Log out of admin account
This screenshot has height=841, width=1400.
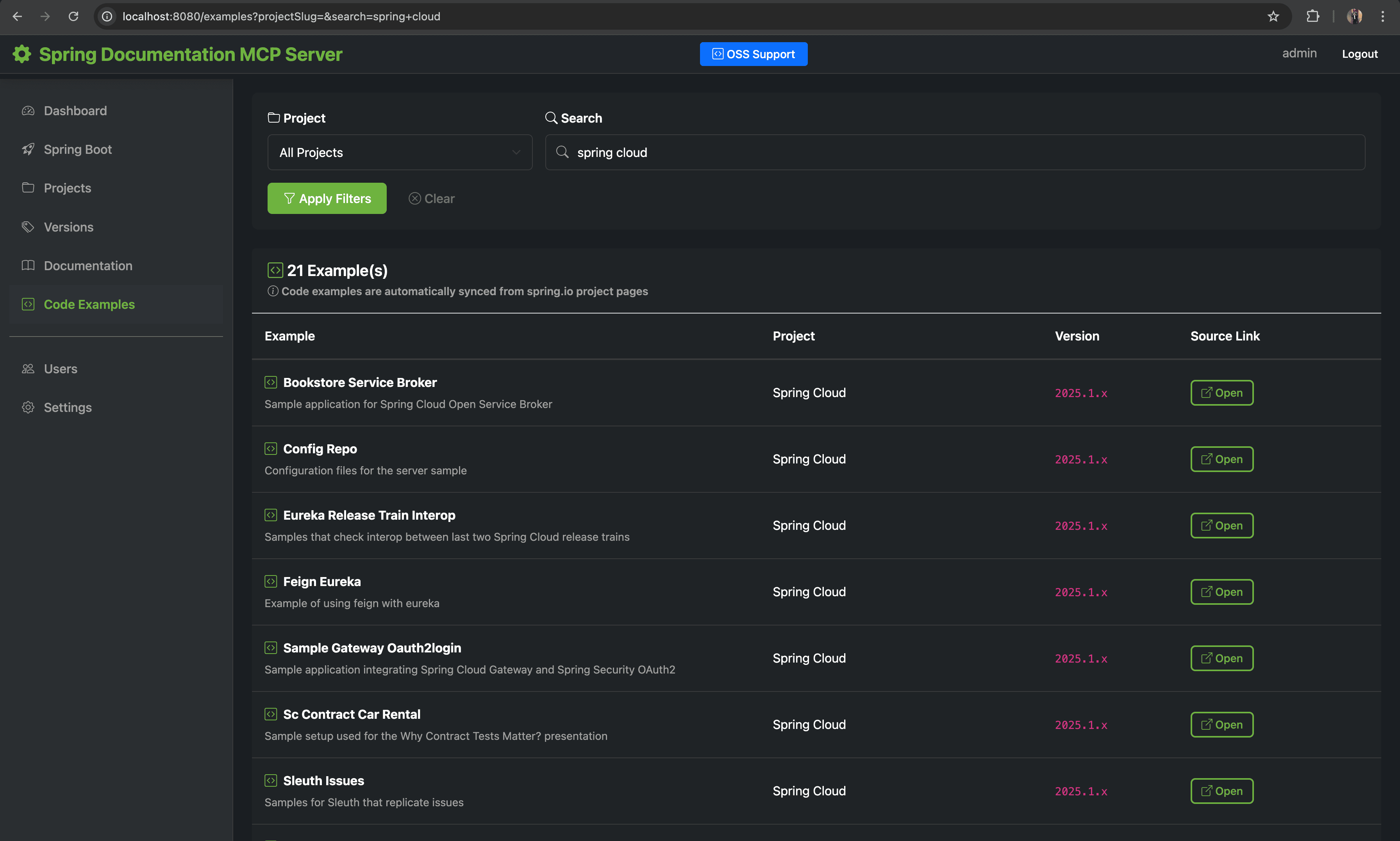pos(1359,54)
